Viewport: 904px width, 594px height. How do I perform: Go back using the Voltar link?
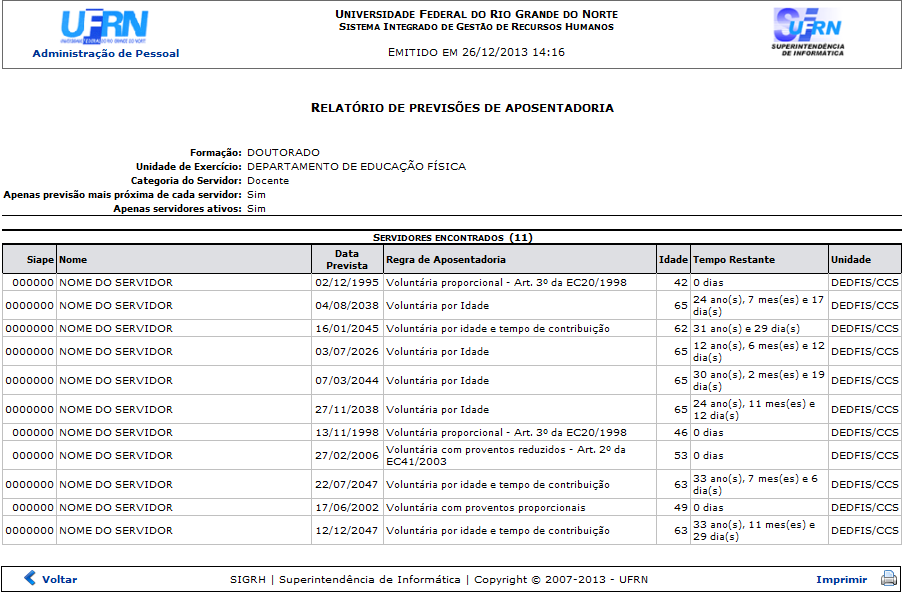click(59, 579)
